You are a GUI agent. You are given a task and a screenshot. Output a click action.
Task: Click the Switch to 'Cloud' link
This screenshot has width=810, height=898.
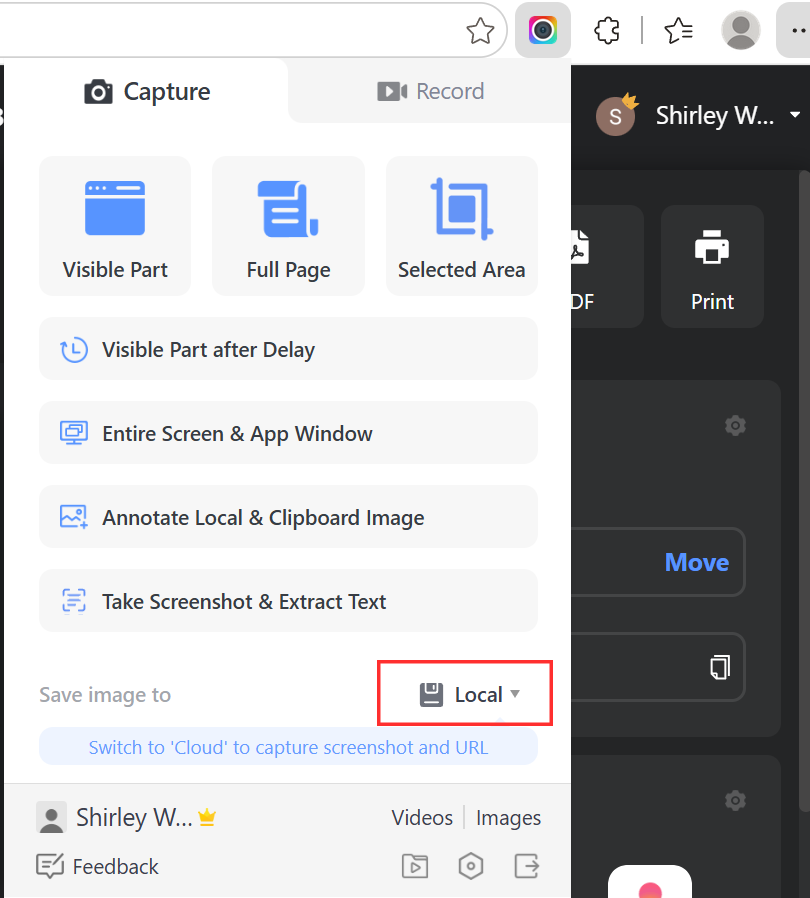coord(288,747)
